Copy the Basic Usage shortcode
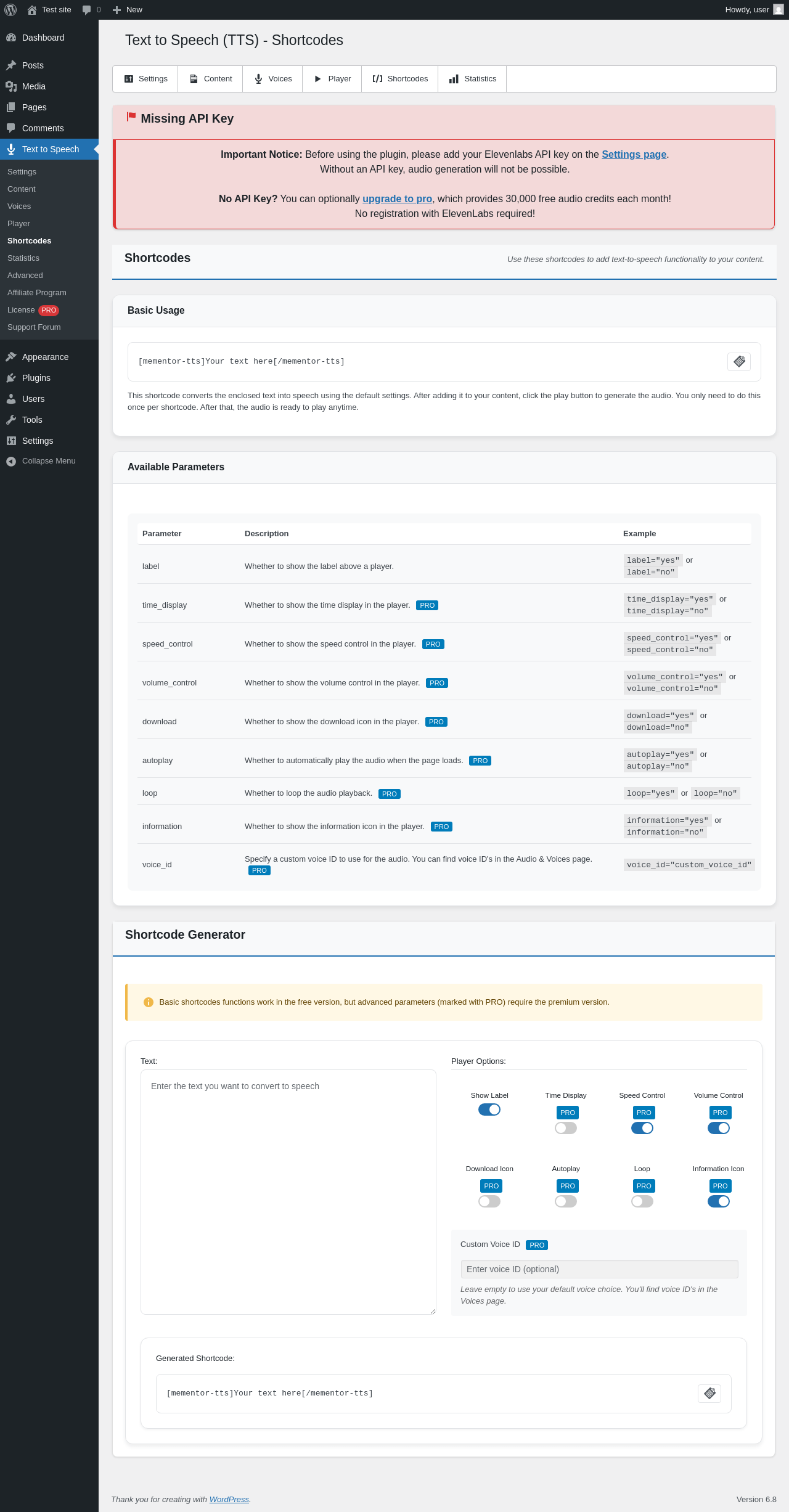 [739, 362]
